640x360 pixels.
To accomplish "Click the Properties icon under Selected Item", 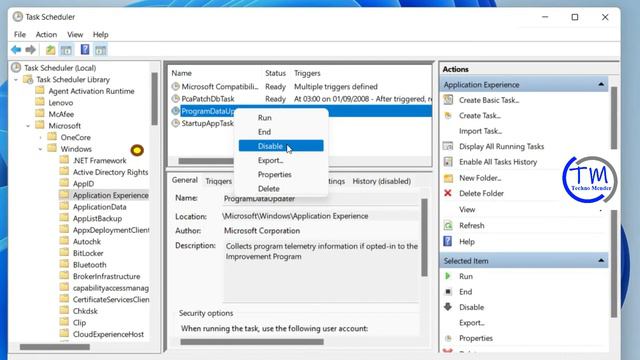I will point(448,338).
